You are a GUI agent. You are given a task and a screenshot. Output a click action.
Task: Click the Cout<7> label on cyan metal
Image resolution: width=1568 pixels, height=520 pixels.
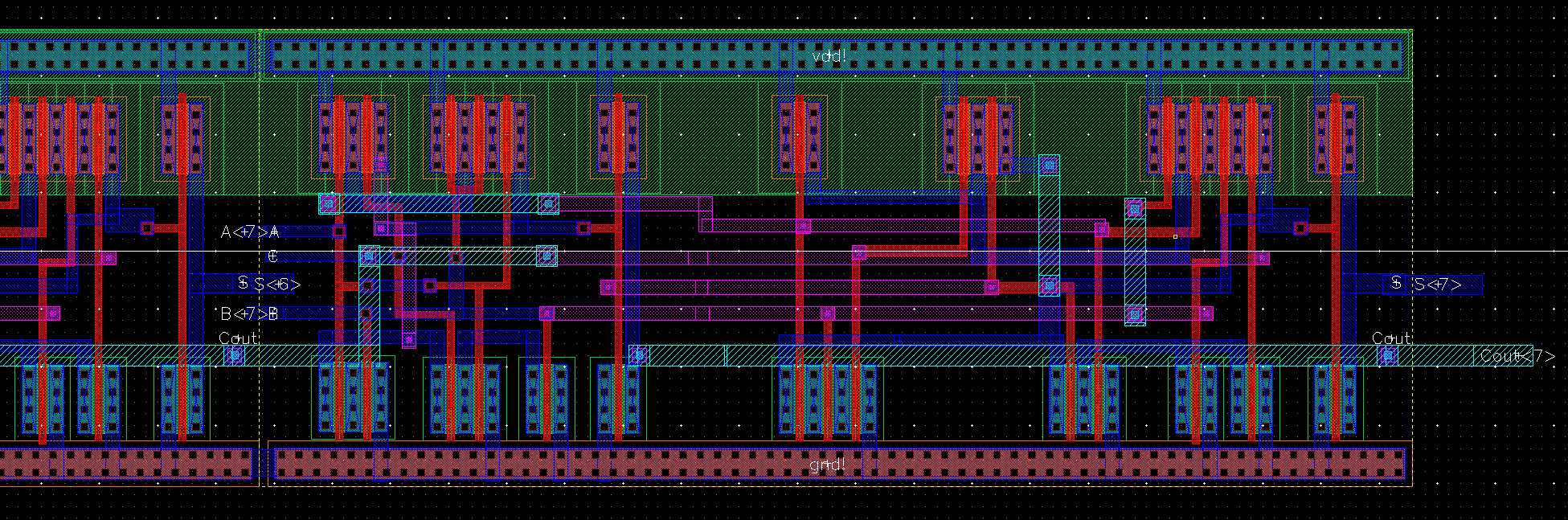(x=1517, y=356)
